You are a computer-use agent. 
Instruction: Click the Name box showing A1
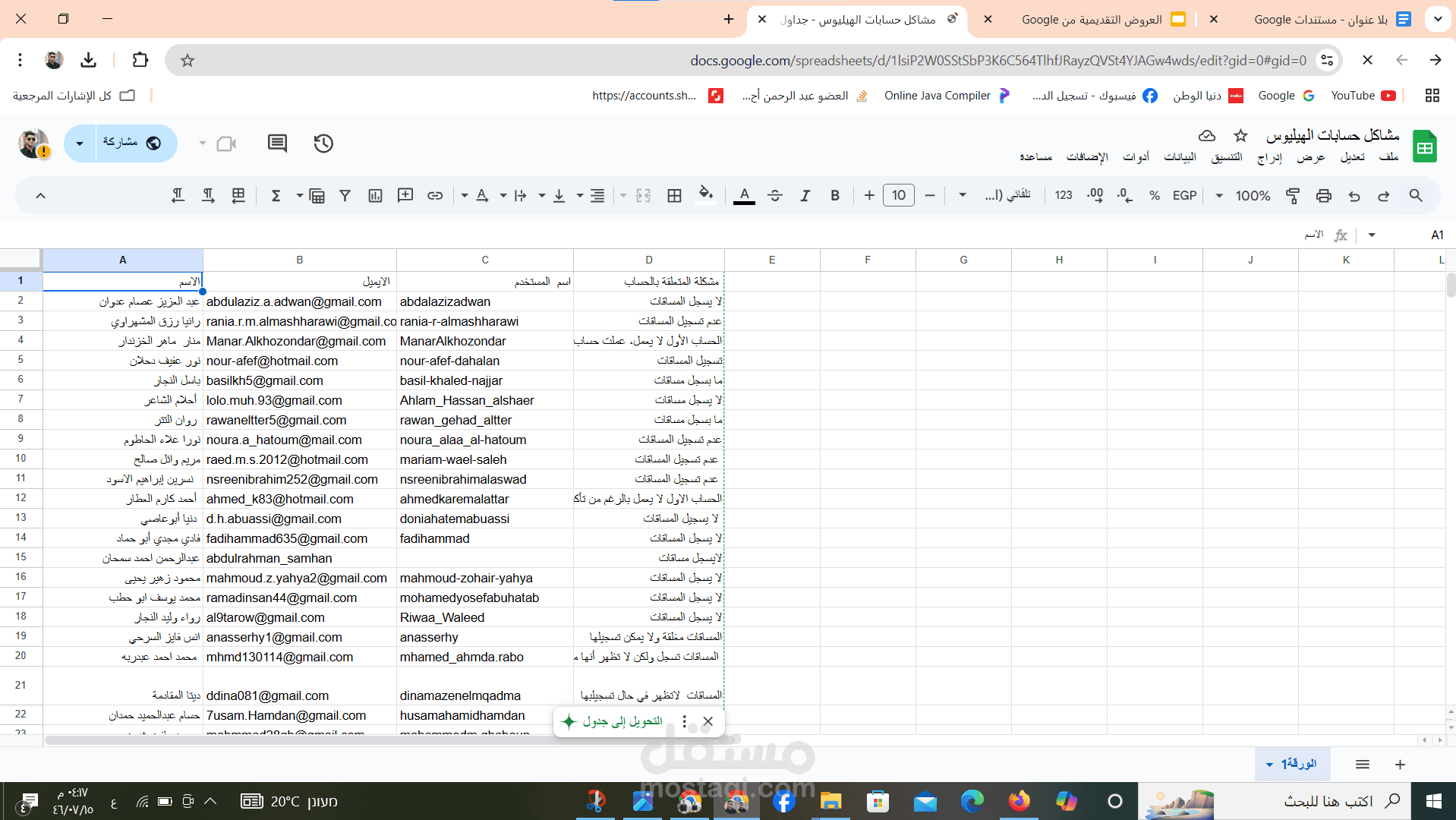click(x=1416, y=235)
